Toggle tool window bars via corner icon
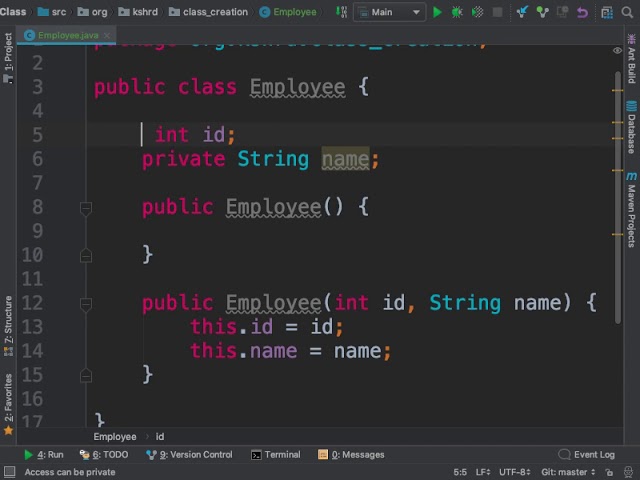 tap(9, 472)
